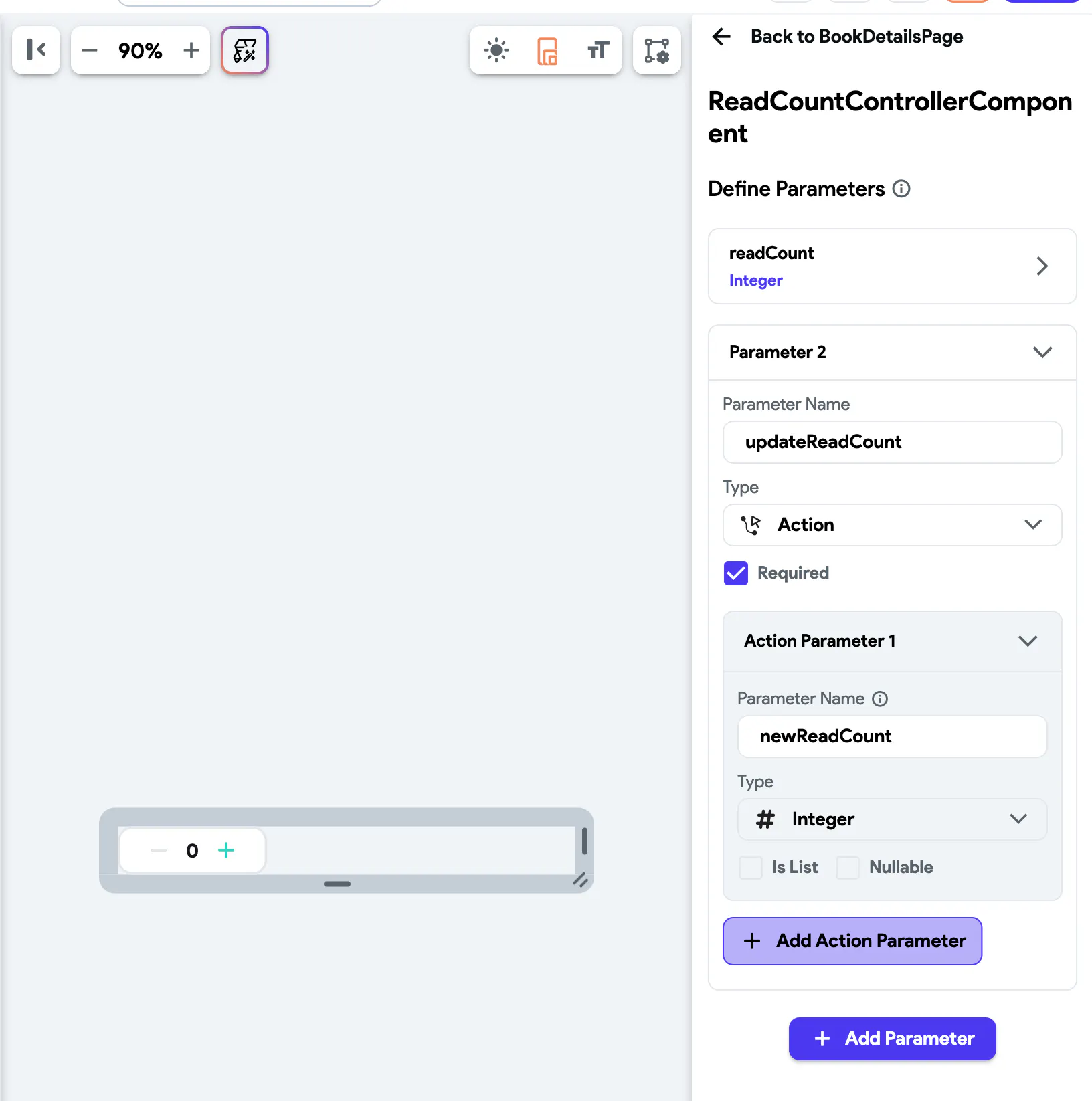Collapse the left panel with the bar-arrow icon
The height and width of the screenshot is (1101, 1092).
pyautogui.click(x=36, y=49)
